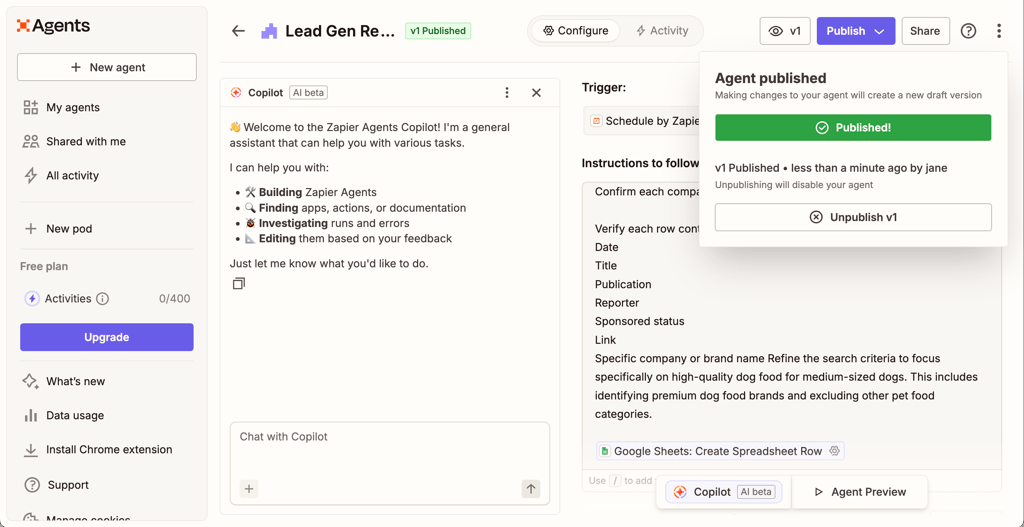Click the New agent button

pyautogui.click(x=106, y=67)
